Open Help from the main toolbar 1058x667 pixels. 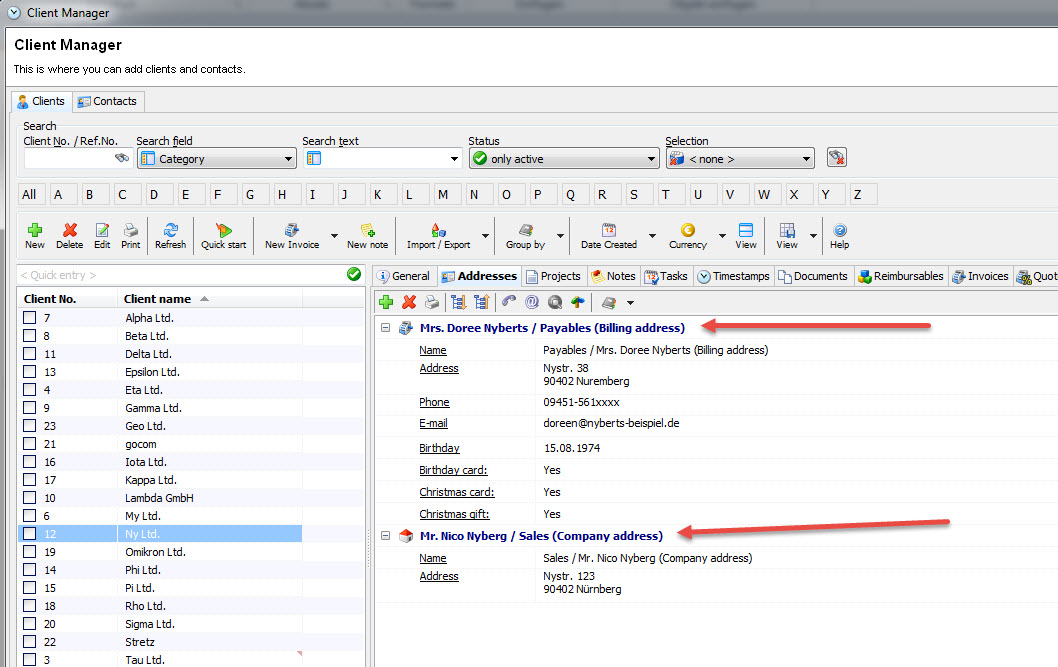[839, 235]
